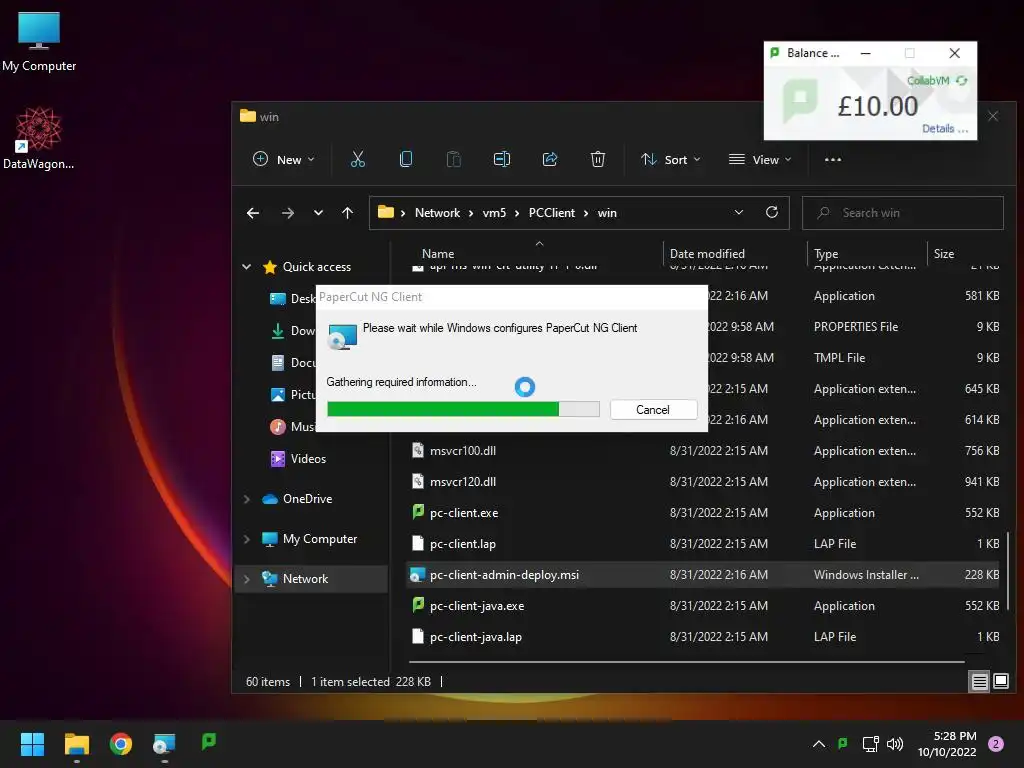The image size is (1024, 768).
Task: Click CollabVM link in Balance window
Action: 928,80
